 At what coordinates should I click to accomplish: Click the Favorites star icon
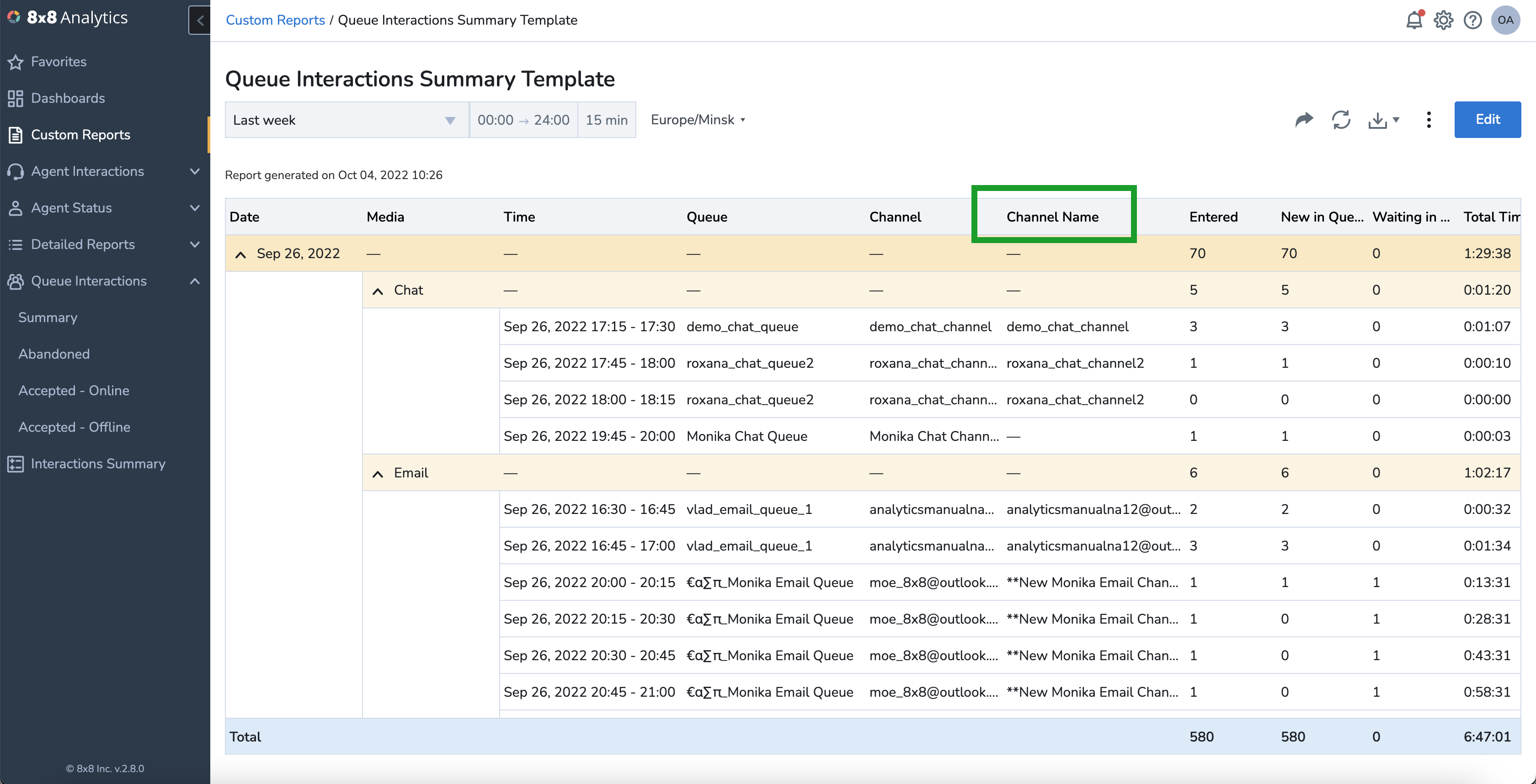pyautogui.click(x=16, y=62)
